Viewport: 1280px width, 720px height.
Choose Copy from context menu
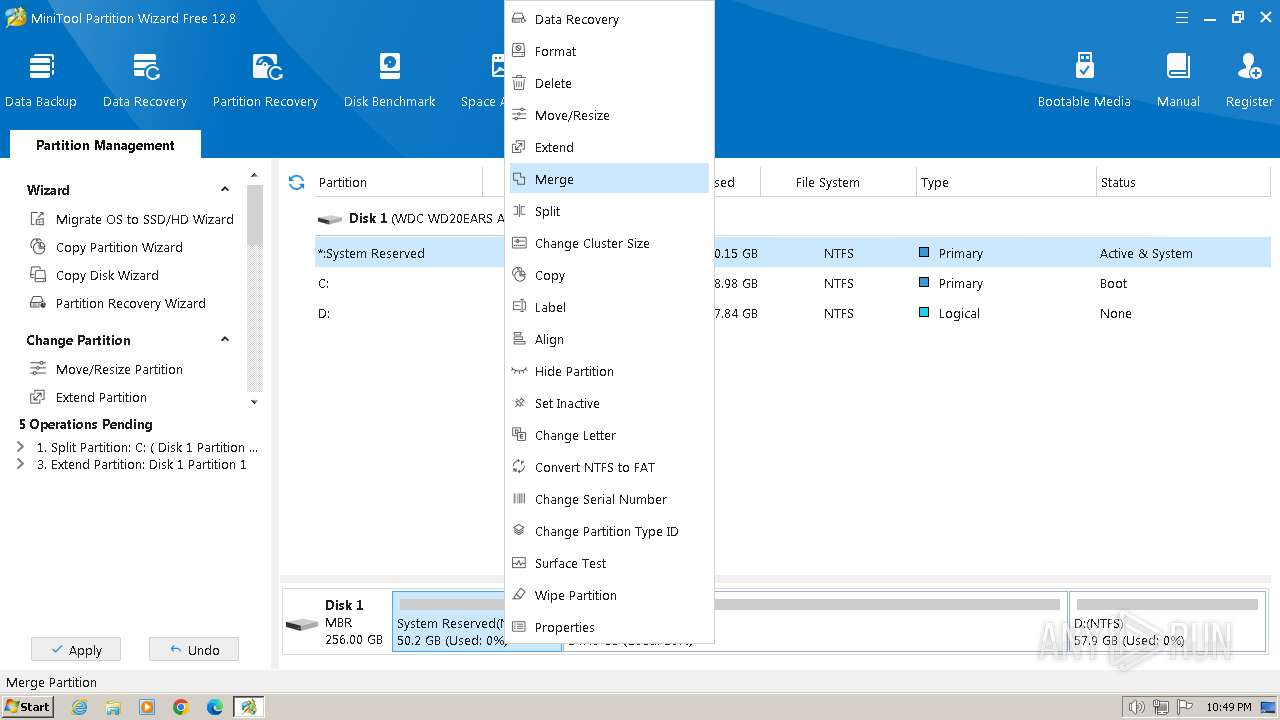tap(609, 275)
